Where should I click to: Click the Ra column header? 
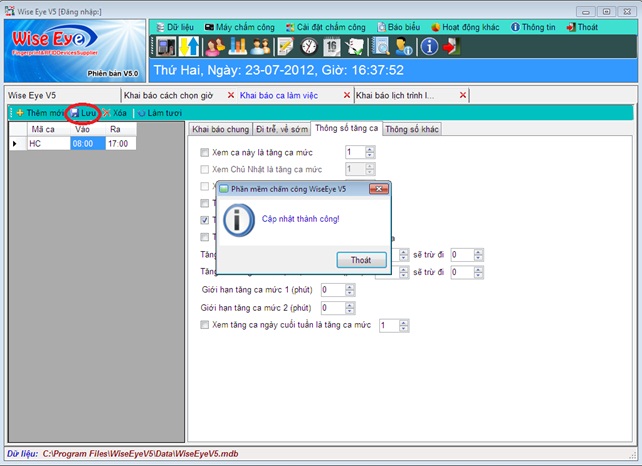121,129
